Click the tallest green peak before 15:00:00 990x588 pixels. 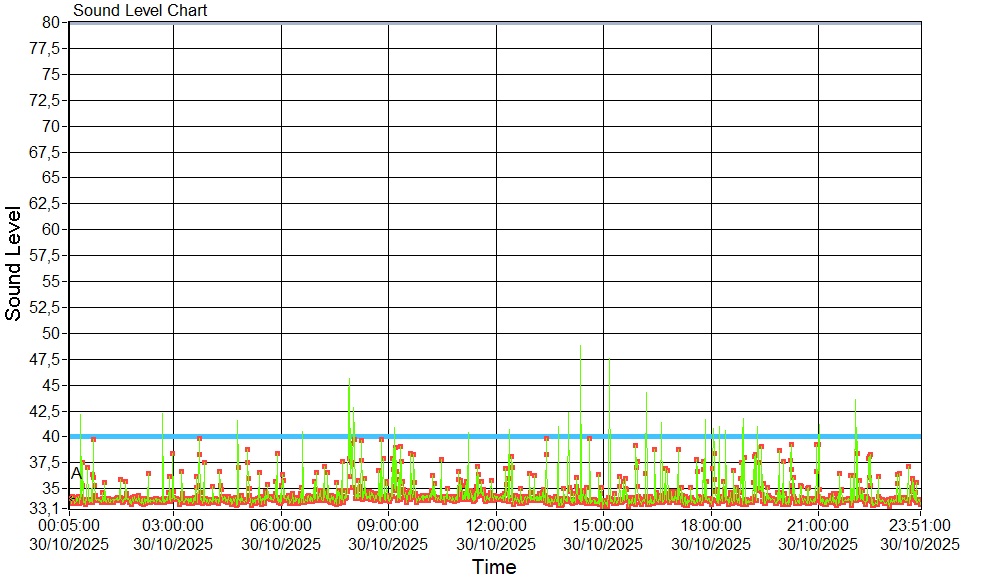(580, 350)
